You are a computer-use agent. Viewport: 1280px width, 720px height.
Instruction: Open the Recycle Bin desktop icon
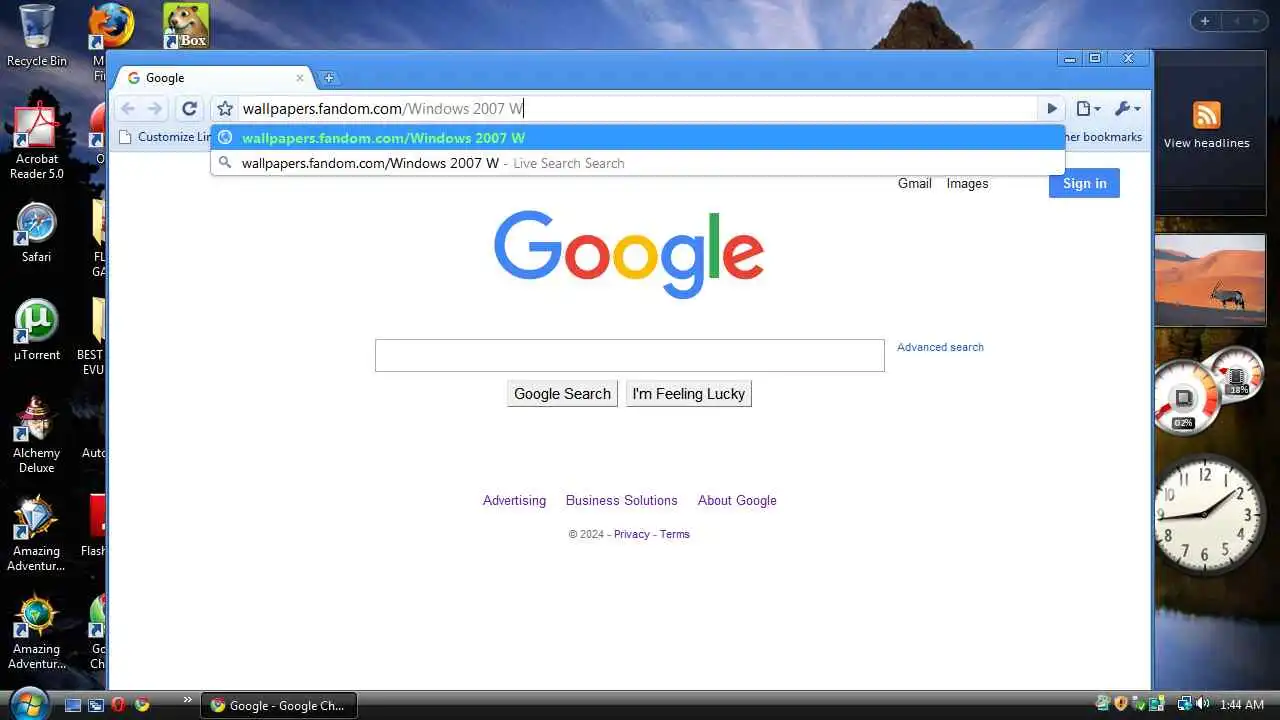pyautogui.click(x=37, y=36)
